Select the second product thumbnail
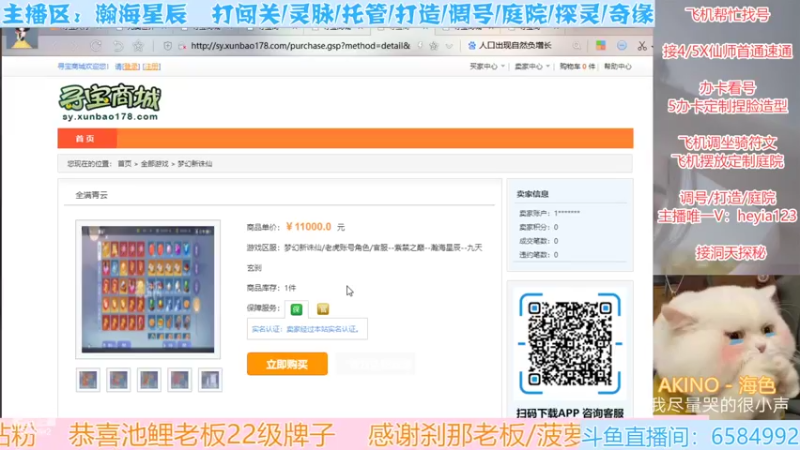 (x=118, y=380)
